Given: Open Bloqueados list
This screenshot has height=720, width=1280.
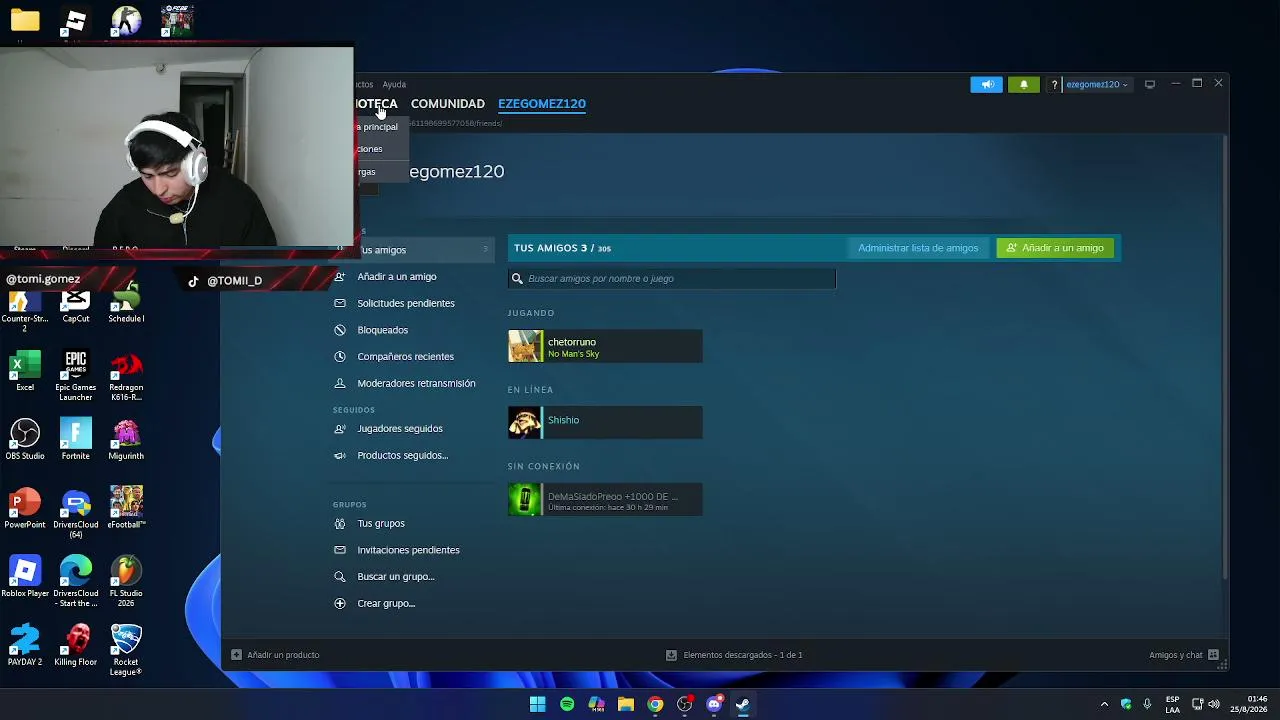Looking at the screenshot, I should click(x=382, y=330).
